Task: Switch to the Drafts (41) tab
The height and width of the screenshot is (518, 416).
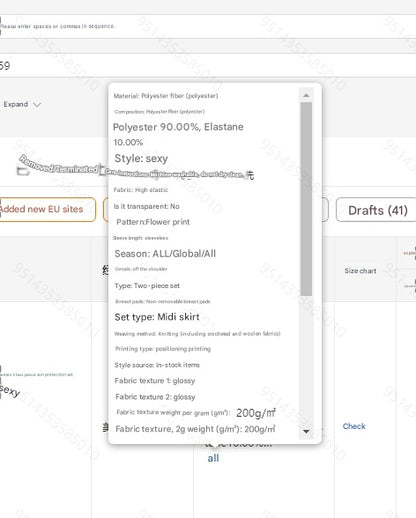Action: pos(378,210)
